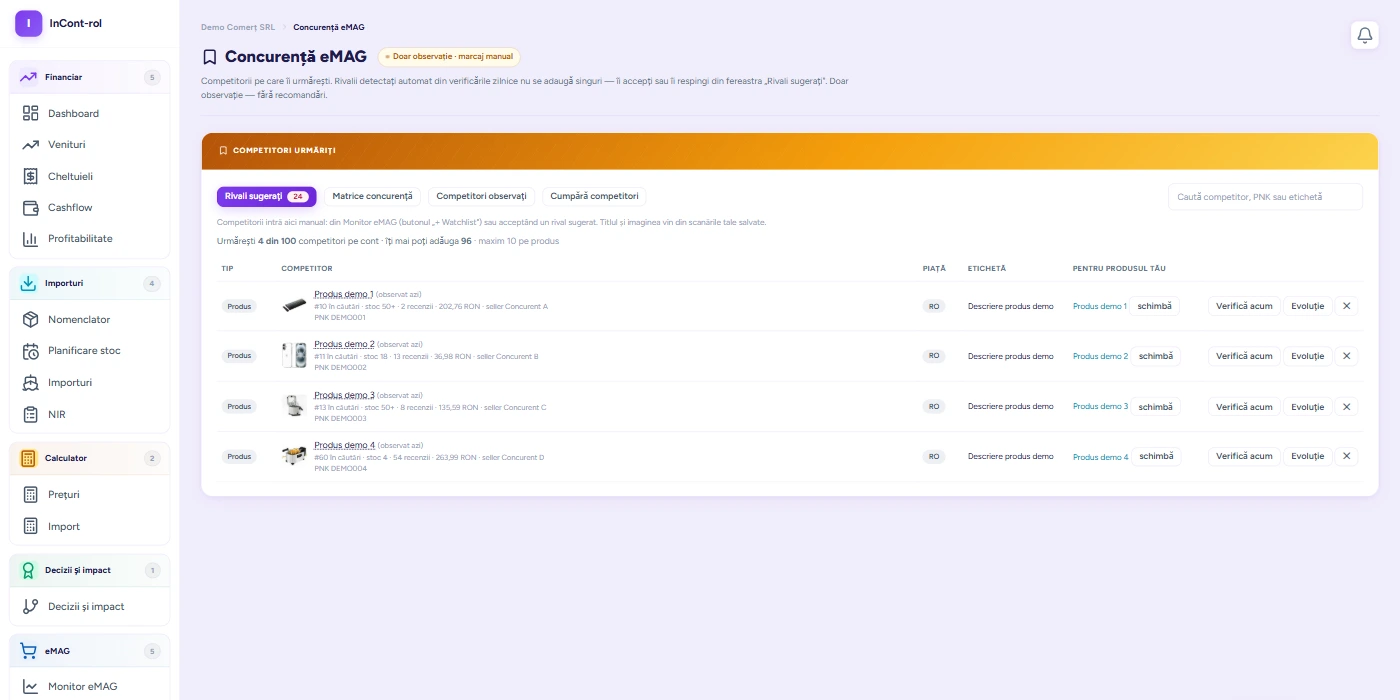
Task: Collapse the Importuri sidebar section header
Action: (x=90, y=283)
